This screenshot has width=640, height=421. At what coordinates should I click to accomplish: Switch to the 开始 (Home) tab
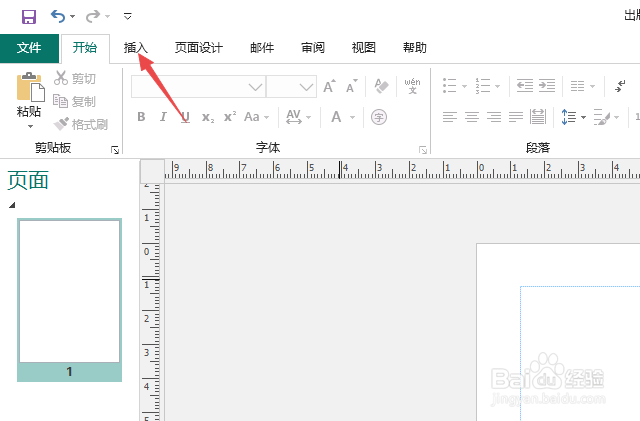pyautogui.click(x=85, y=48)
